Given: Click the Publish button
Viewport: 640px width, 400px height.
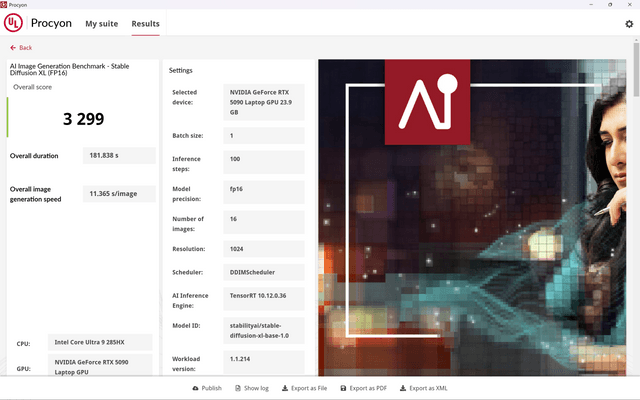Looking at the screenshot, I should [x=207, y=388].
